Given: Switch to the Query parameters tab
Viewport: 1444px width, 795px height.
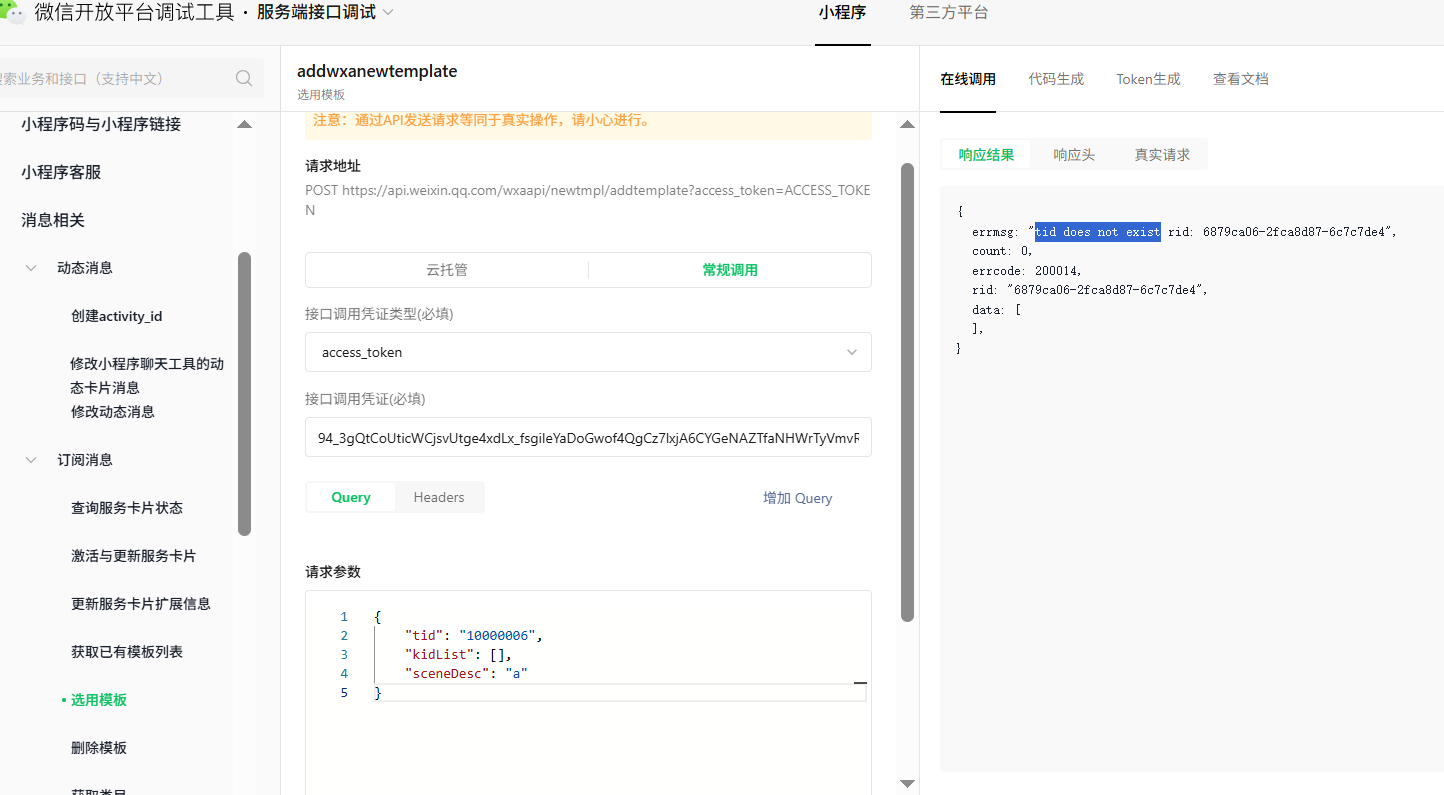Looking at the screenshot, I should [351, 497].
